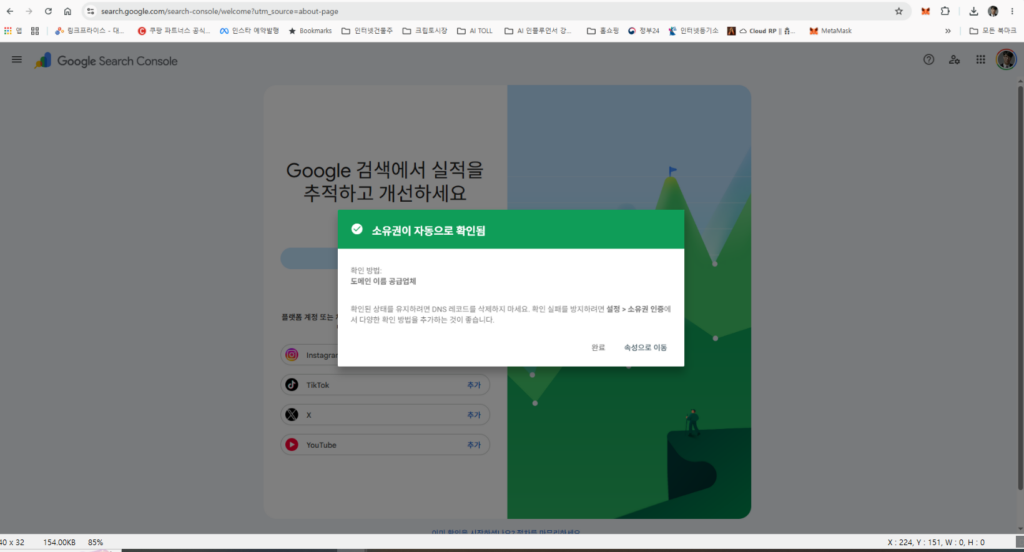1024x552 pixels.
Task: Open the 쿠팡 파트너스 bookmark
Action: click(x=174, y=31)
